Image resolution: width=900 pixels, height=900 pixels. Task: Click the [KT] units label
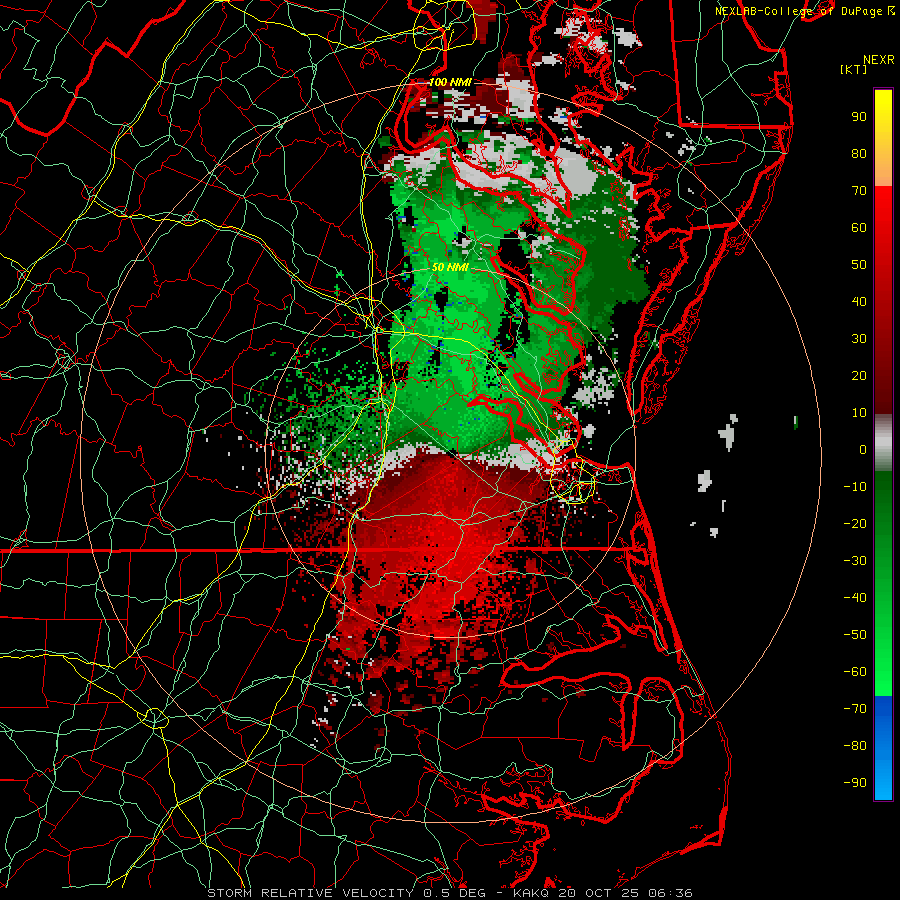click(x=854, y=69)
